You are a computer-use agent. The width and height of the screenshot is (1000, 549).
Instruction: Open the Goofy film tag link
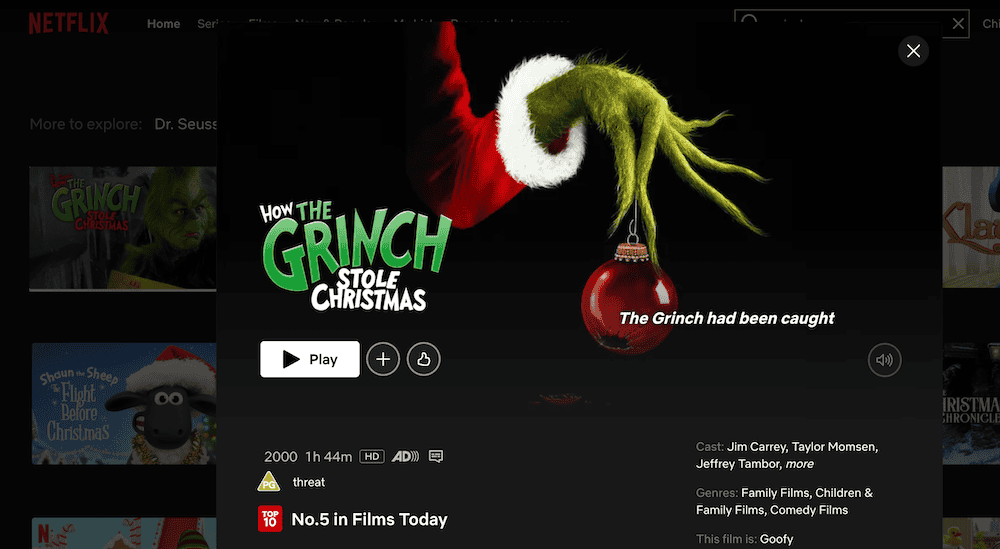tap(776, 539)
